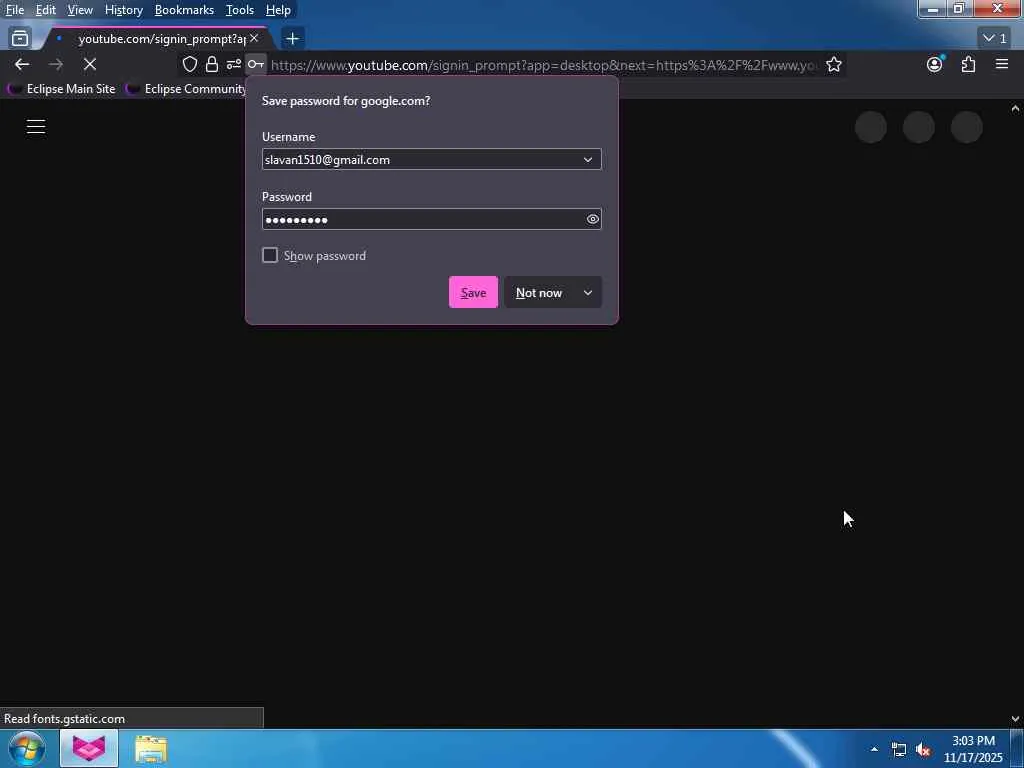
Task: Open the Edit menu
Action: 46,10
